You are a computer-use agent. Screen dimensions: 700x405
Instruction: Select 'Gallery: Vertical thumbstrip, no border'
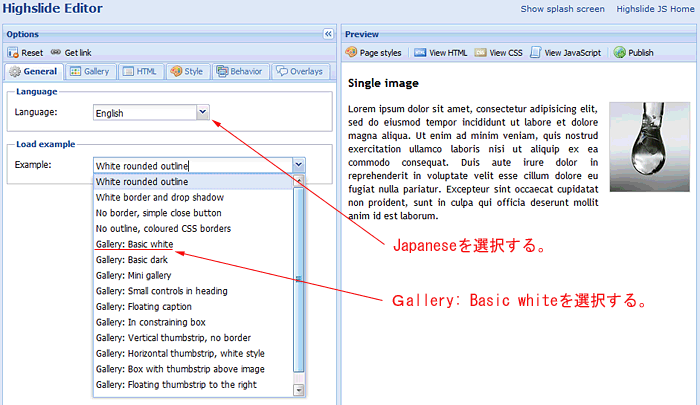pos(193,338)
